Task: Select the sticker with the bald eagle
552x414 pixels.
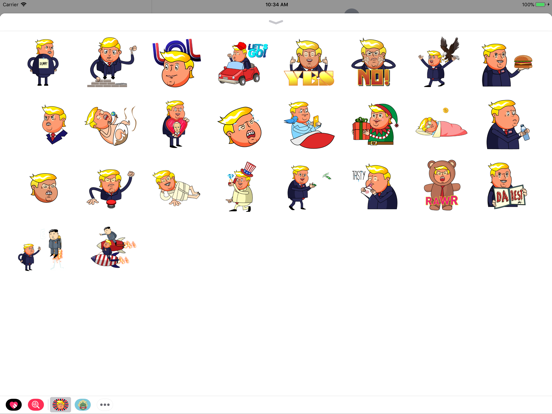Action: pos(439,62)
